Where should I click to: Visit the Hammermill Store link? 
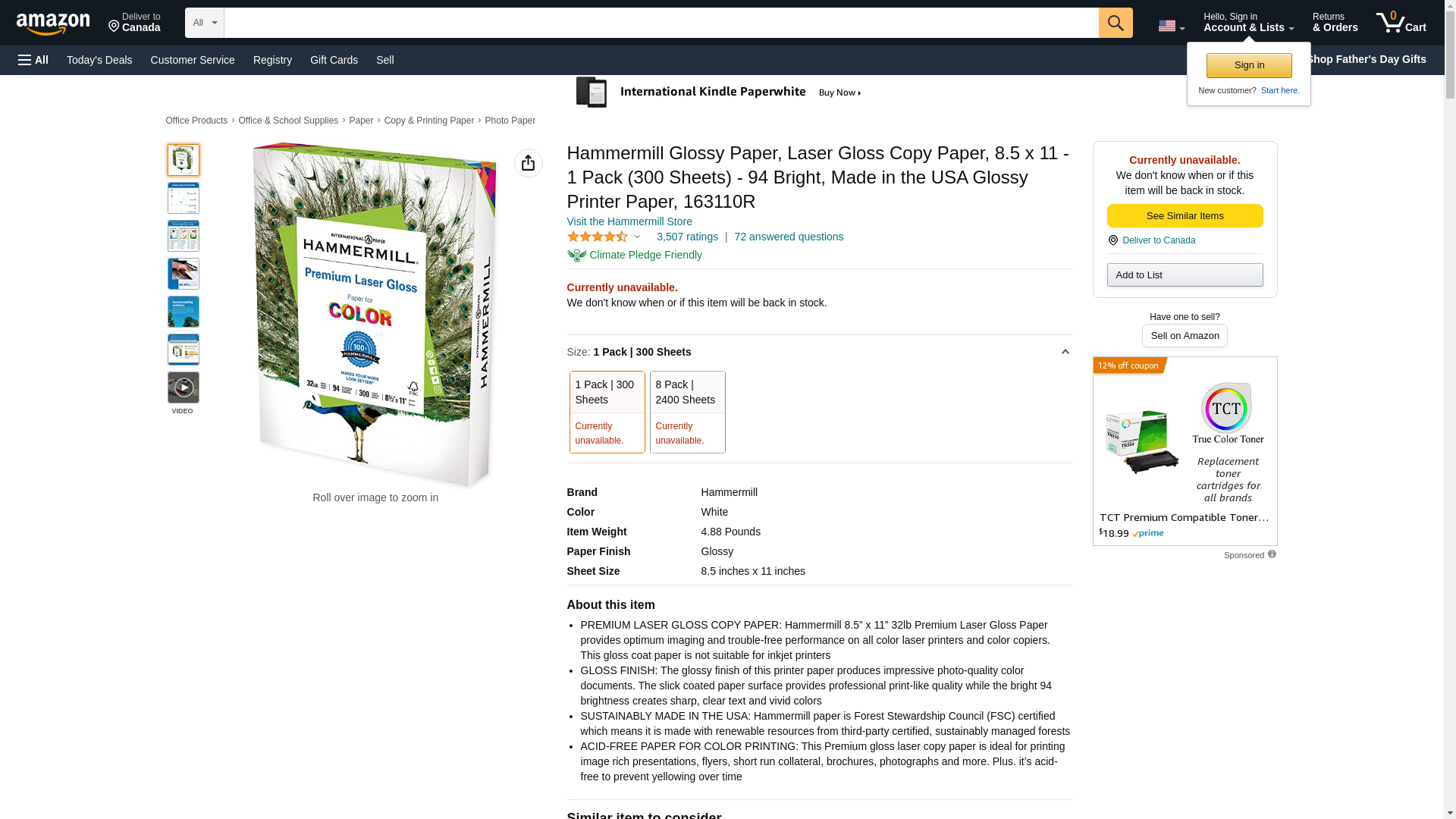click(629, 221)
